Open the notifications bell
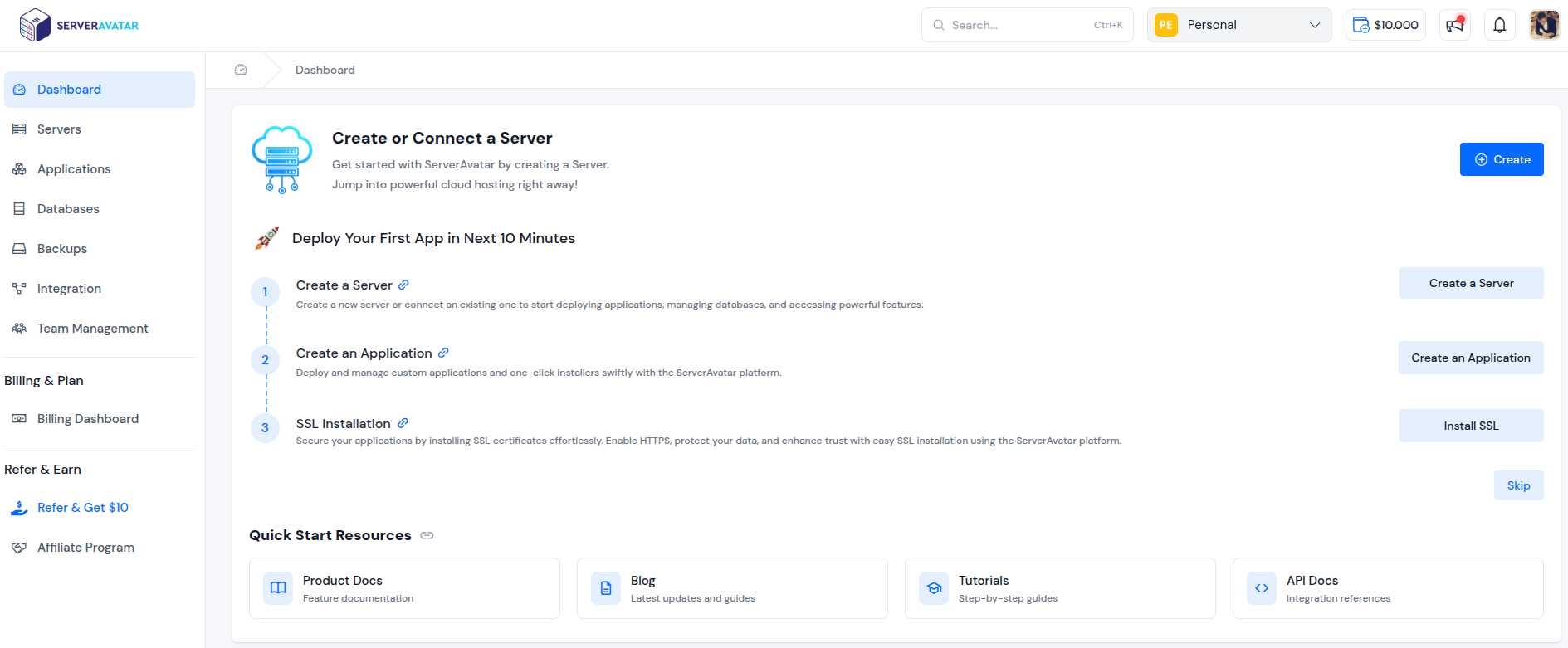The height and width of the screenshot is (648, 1568). [x=1499, y=25]
